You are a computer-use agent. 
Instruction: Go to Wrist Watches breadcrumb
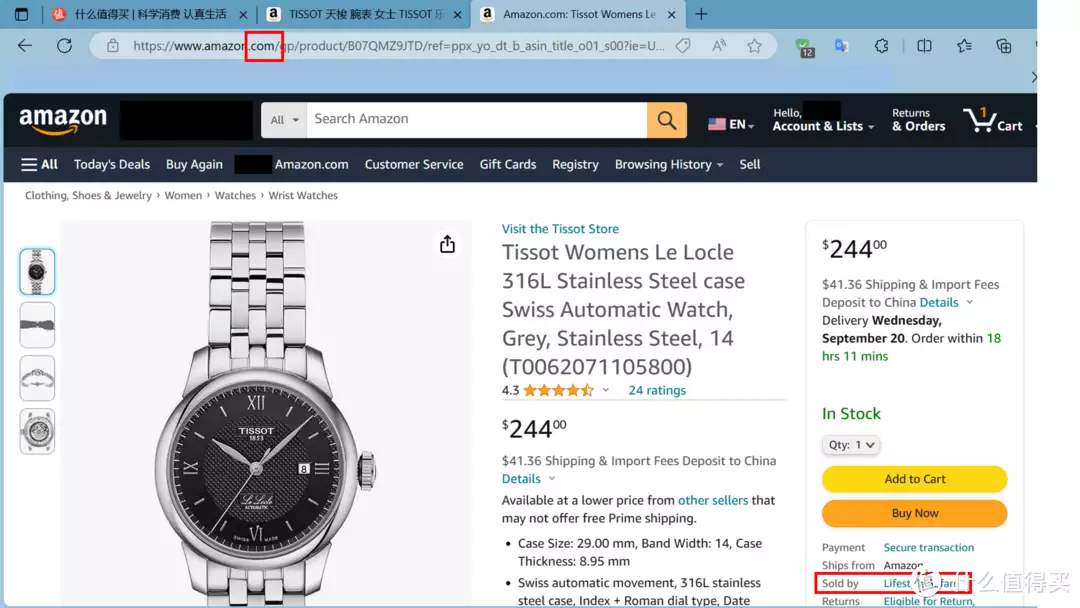[x=303, y=196]
